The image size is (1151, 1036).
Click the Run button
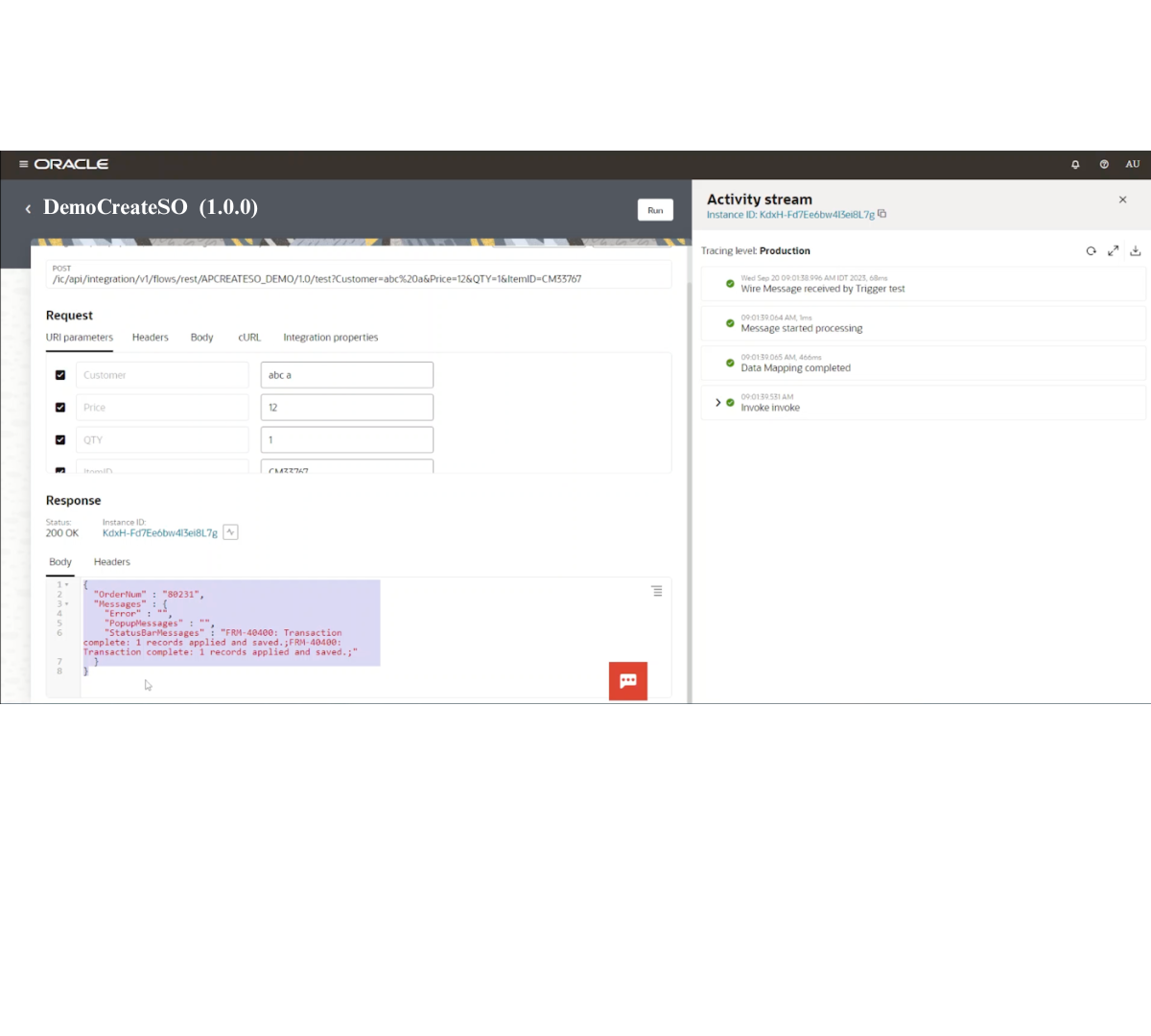coord(655,210)
